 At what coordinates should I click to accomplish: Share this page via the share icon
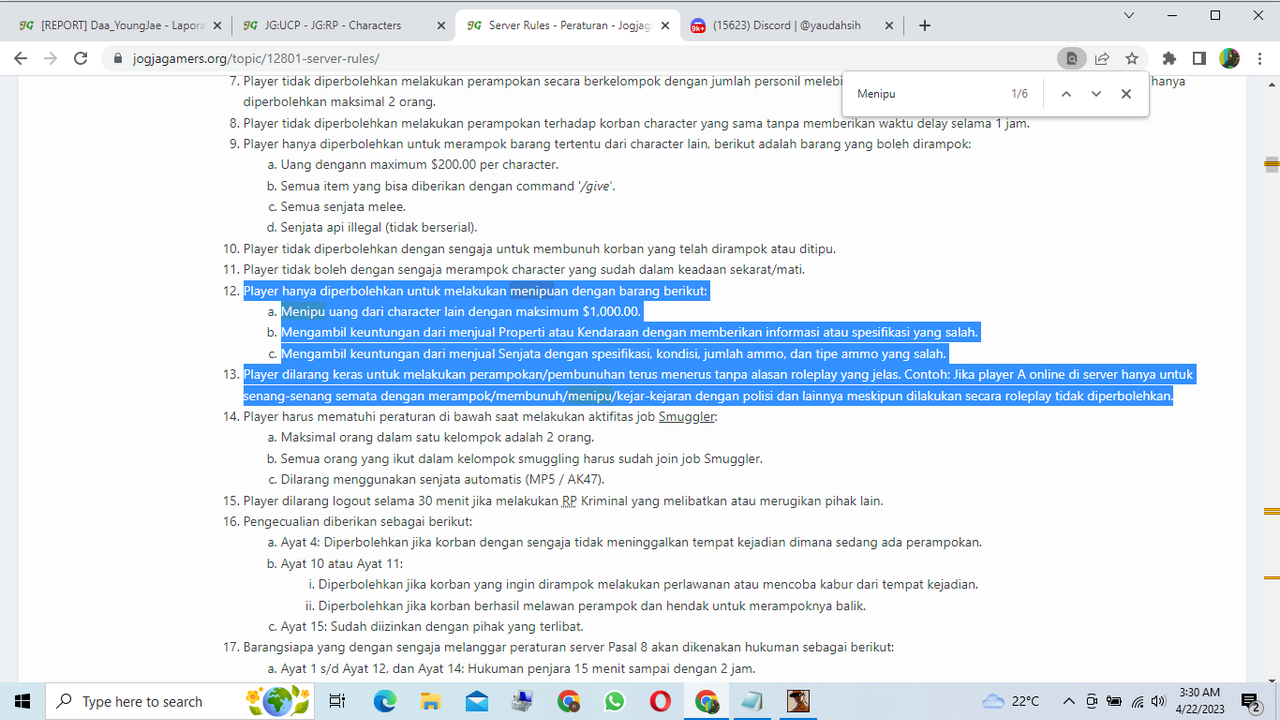tap(1102, 59)
